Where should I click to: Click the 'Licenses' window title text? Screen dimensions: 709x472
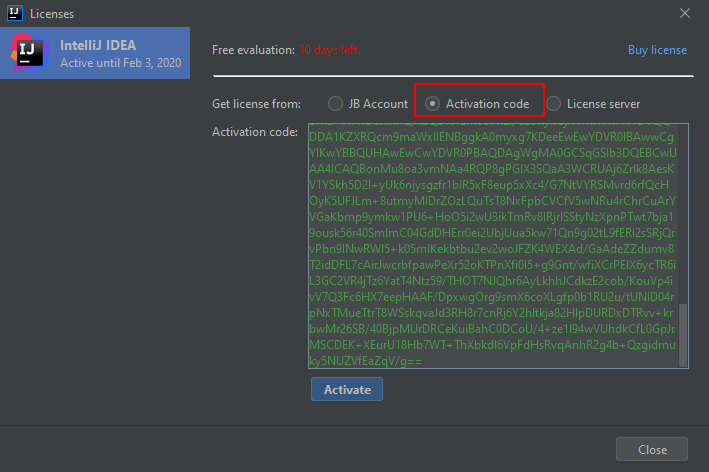[x=52, y=14]
